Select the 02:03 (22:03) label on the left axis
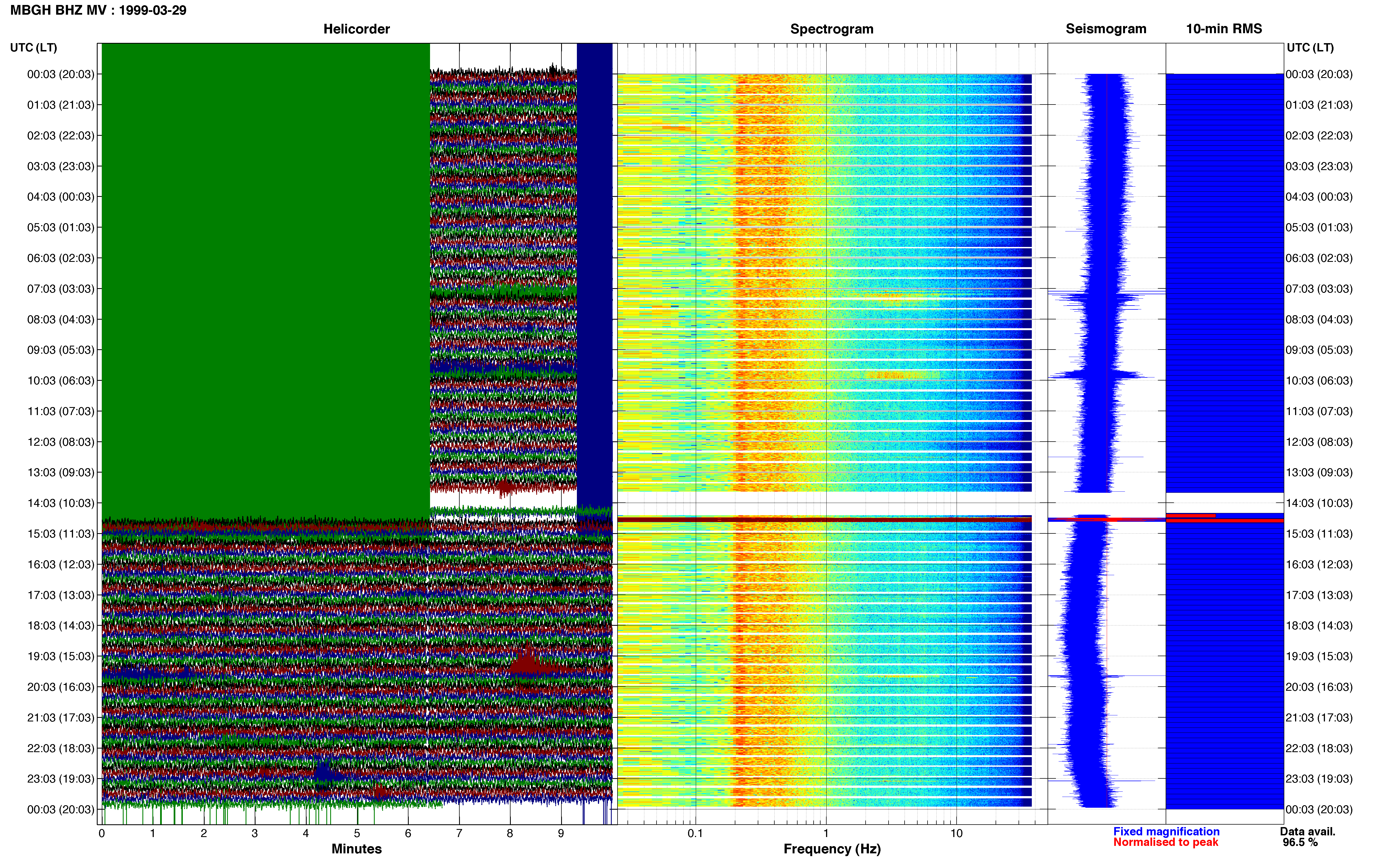This screenshot has width=1388, height=868. [x=61, y=135]
